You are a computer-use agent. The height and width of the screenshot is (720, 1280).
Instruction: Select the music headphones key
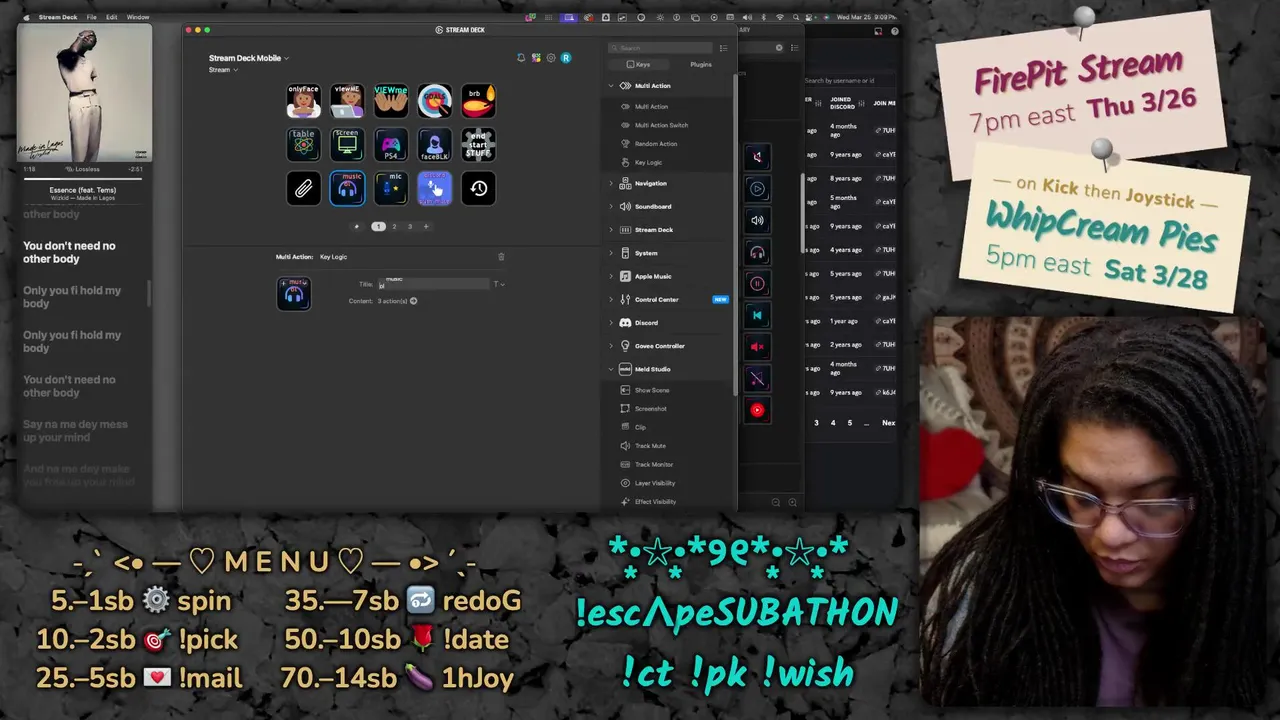tap(347, 189)
